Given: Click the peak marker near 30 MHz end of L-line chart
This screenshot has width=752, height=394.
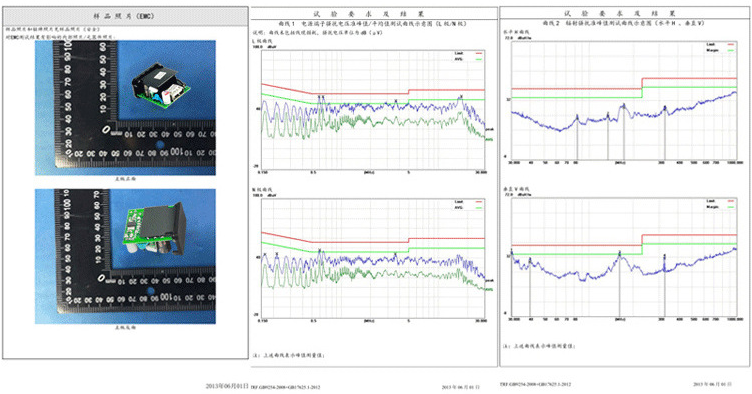Looking at the screenshot, I should [461, 96].
